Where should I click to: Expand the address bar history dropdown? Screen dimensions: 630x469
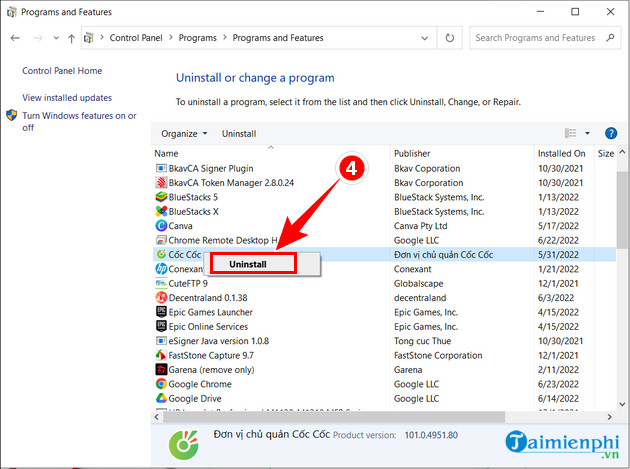click(x=425, y=38)
